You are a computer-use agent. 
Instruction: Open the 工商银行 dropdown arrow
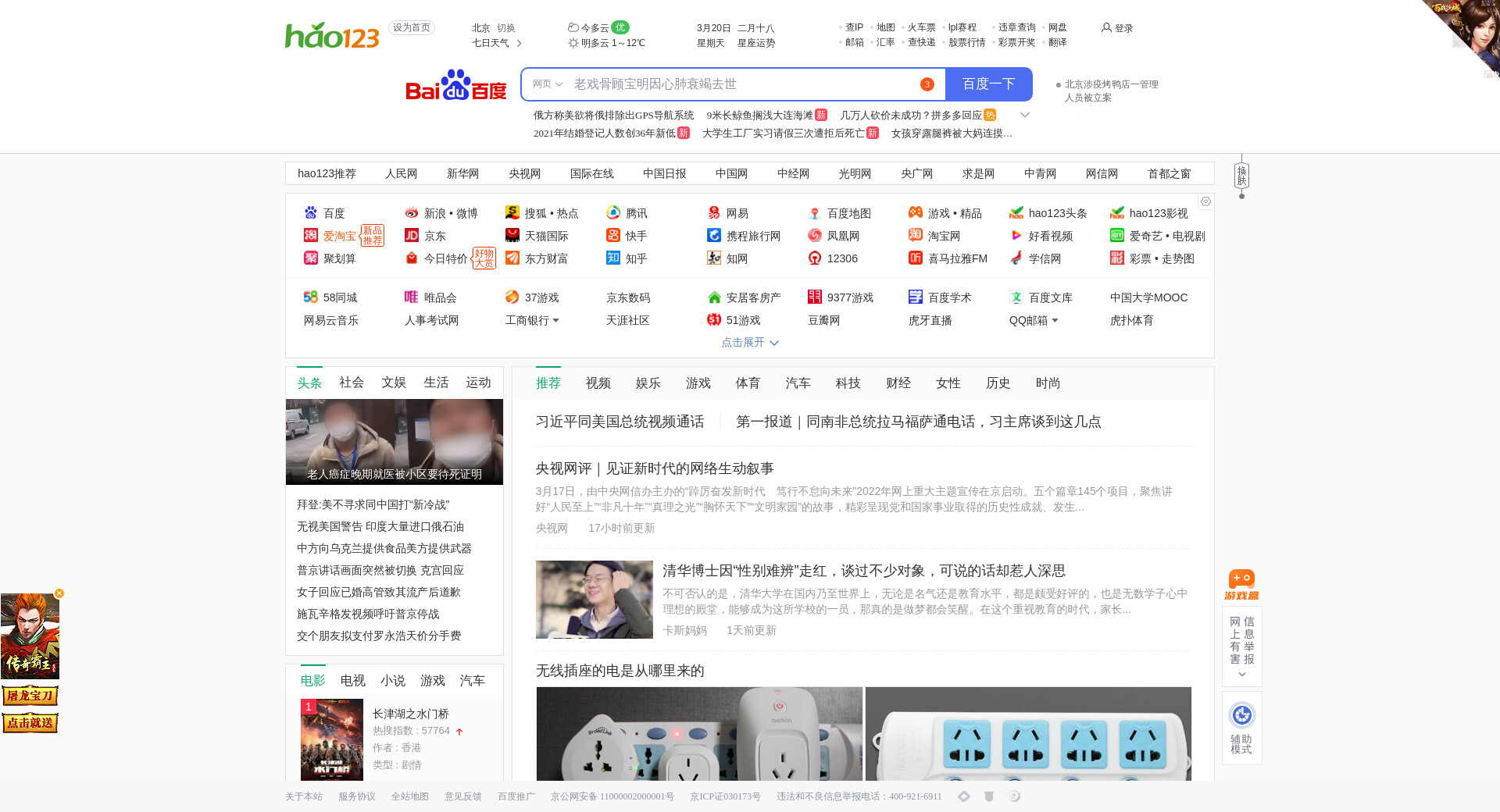coord(555,321)
